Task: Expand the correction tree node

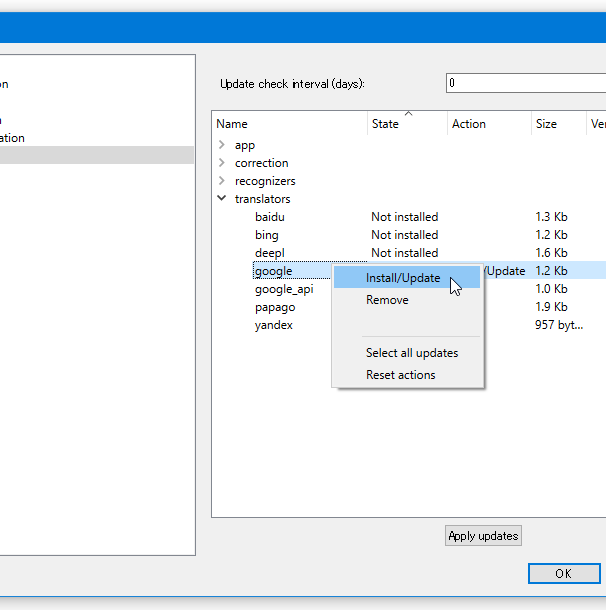Action: (x=222, y=163)
